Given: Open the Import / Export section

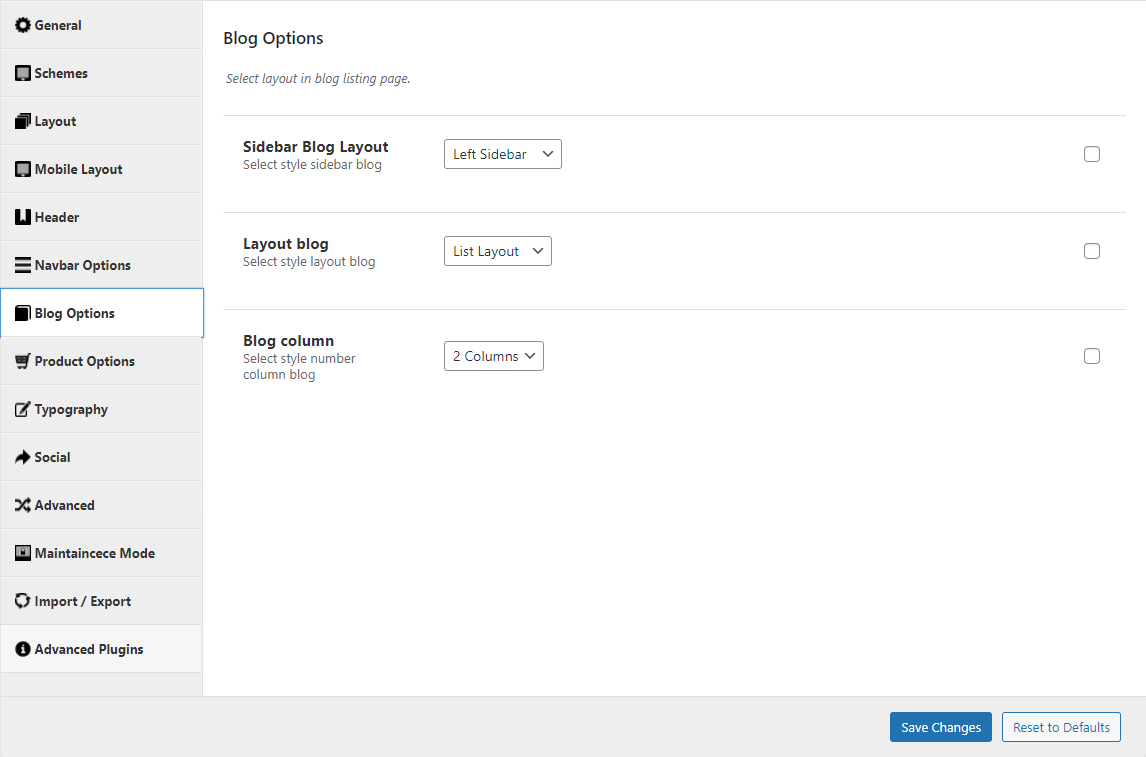Looking at the screenshot, I should 82,601.
